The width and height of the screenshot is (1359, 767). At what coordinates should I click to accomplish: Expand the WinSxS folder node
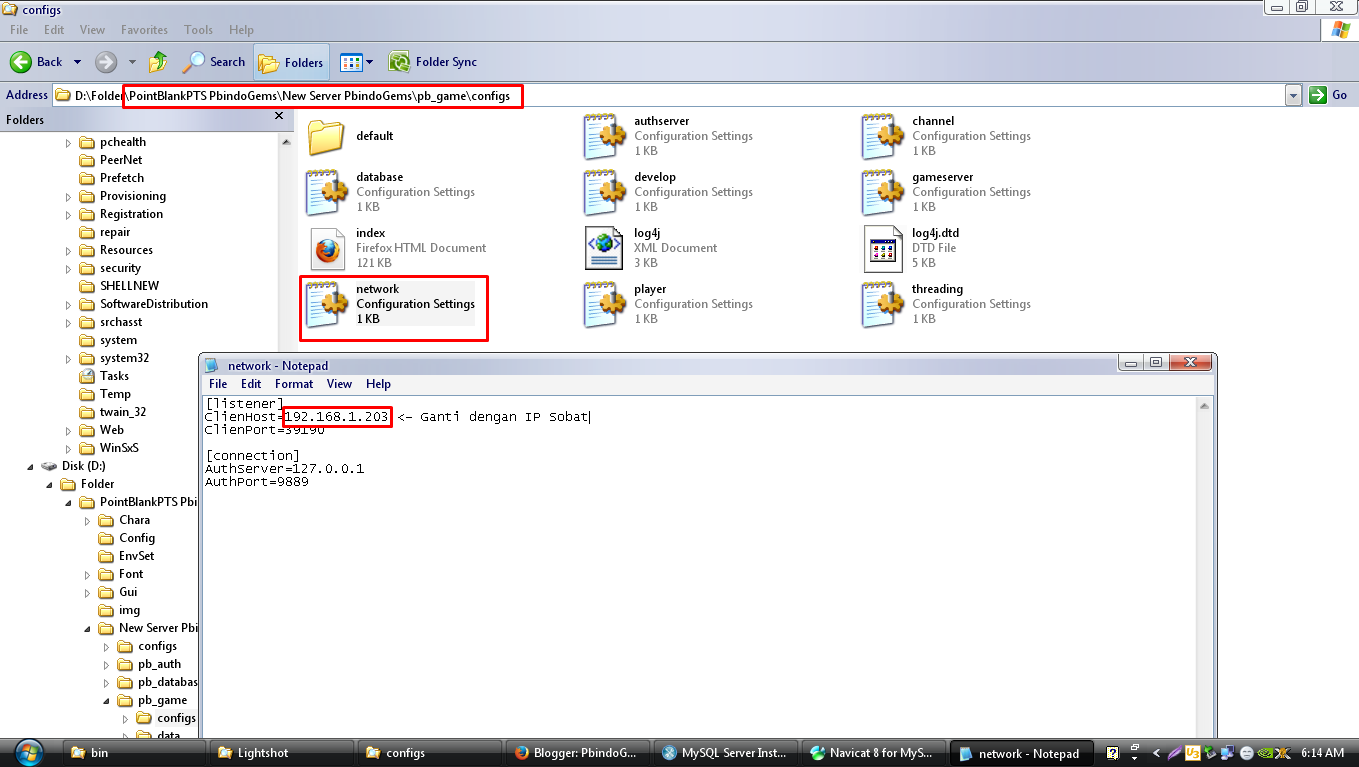click(x=69, y=448)
